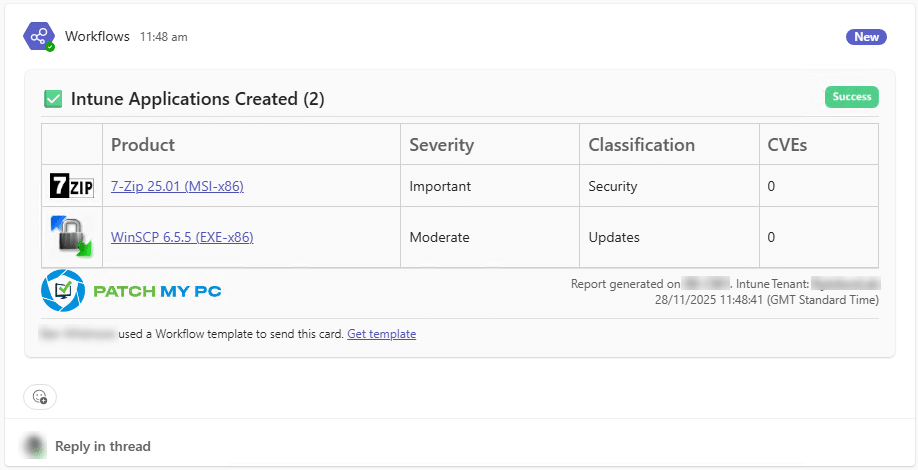Click the 11:48 am message timestamp
The width and height of the screenshot is (918, 470).
(163, 37)
